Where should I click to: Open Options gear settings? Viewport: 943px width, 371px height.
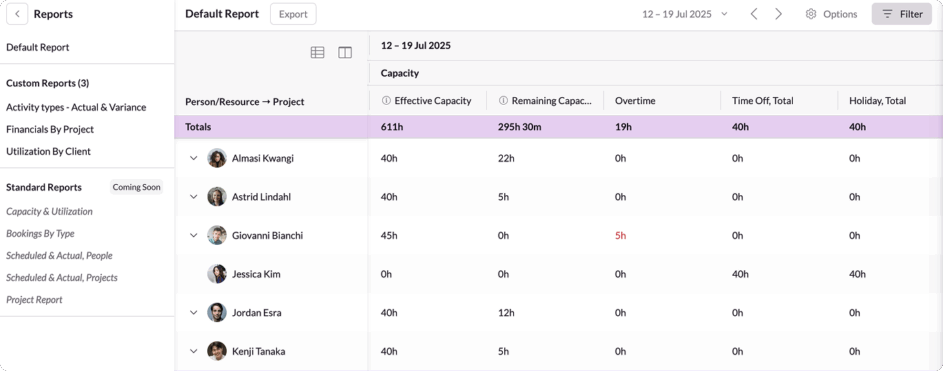click(x=831, y=14)
